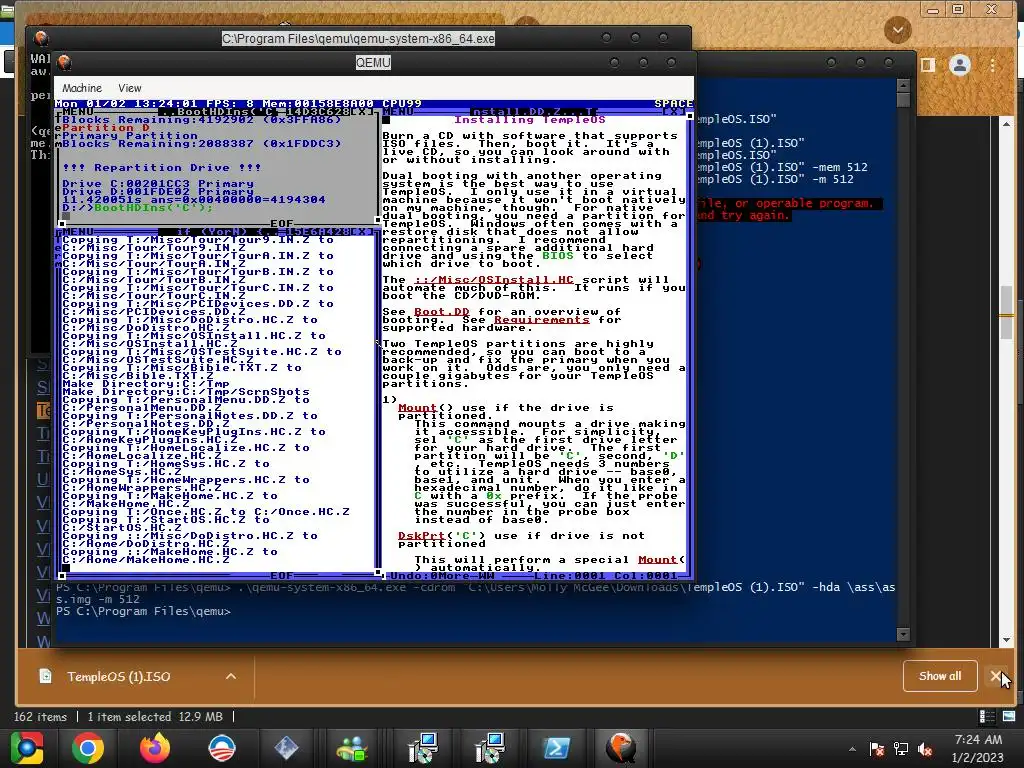1024x768 pixels.
Task: Click the muted volume tray icon
Action: [925, 749]
